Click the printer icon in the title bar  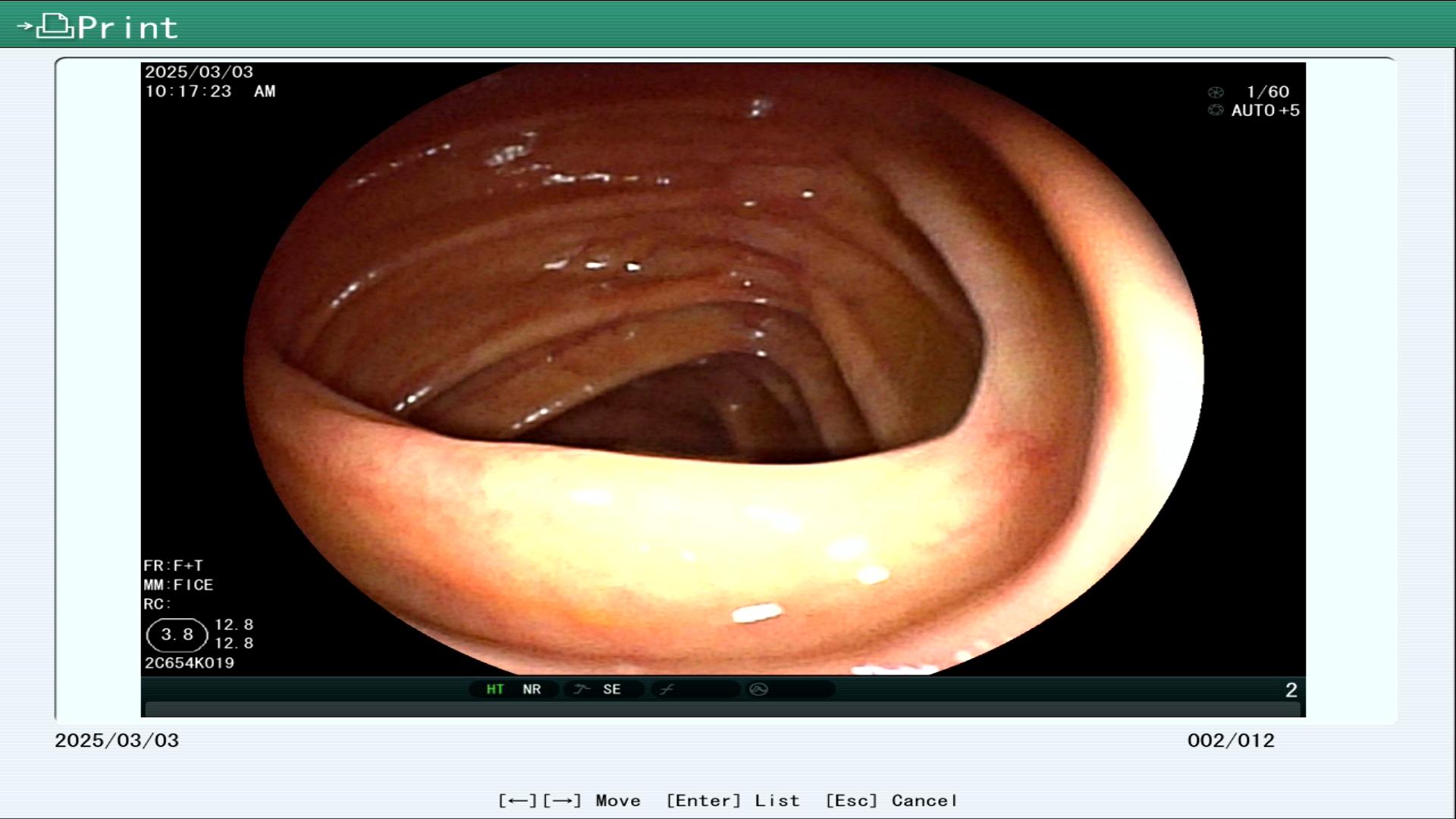click(55, 26)
